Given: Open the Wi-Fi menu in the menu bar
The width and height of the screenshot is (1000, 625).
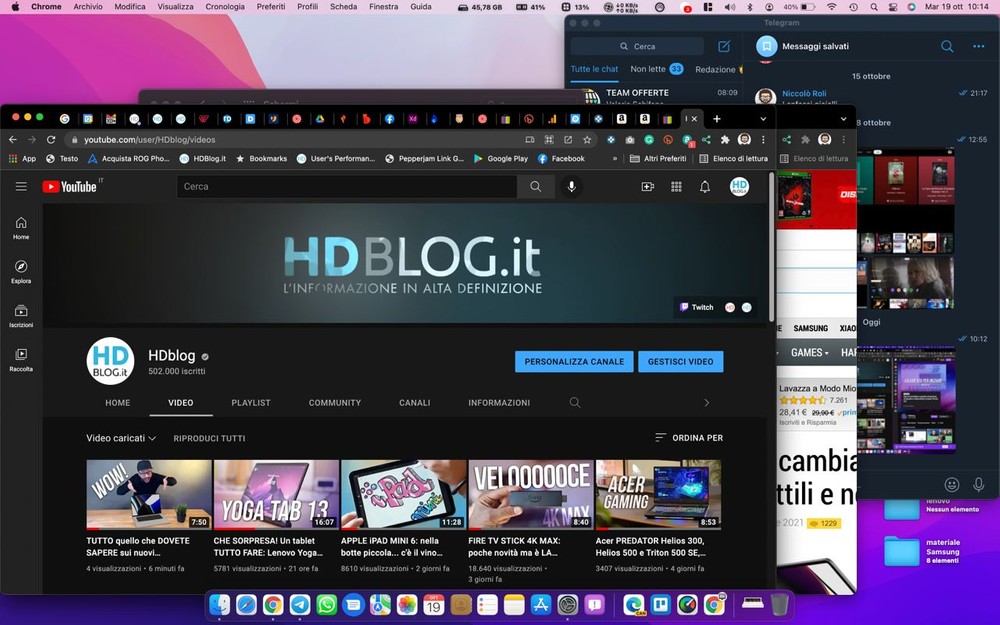Looking at the screenshot, I should (x=831, y=6).
